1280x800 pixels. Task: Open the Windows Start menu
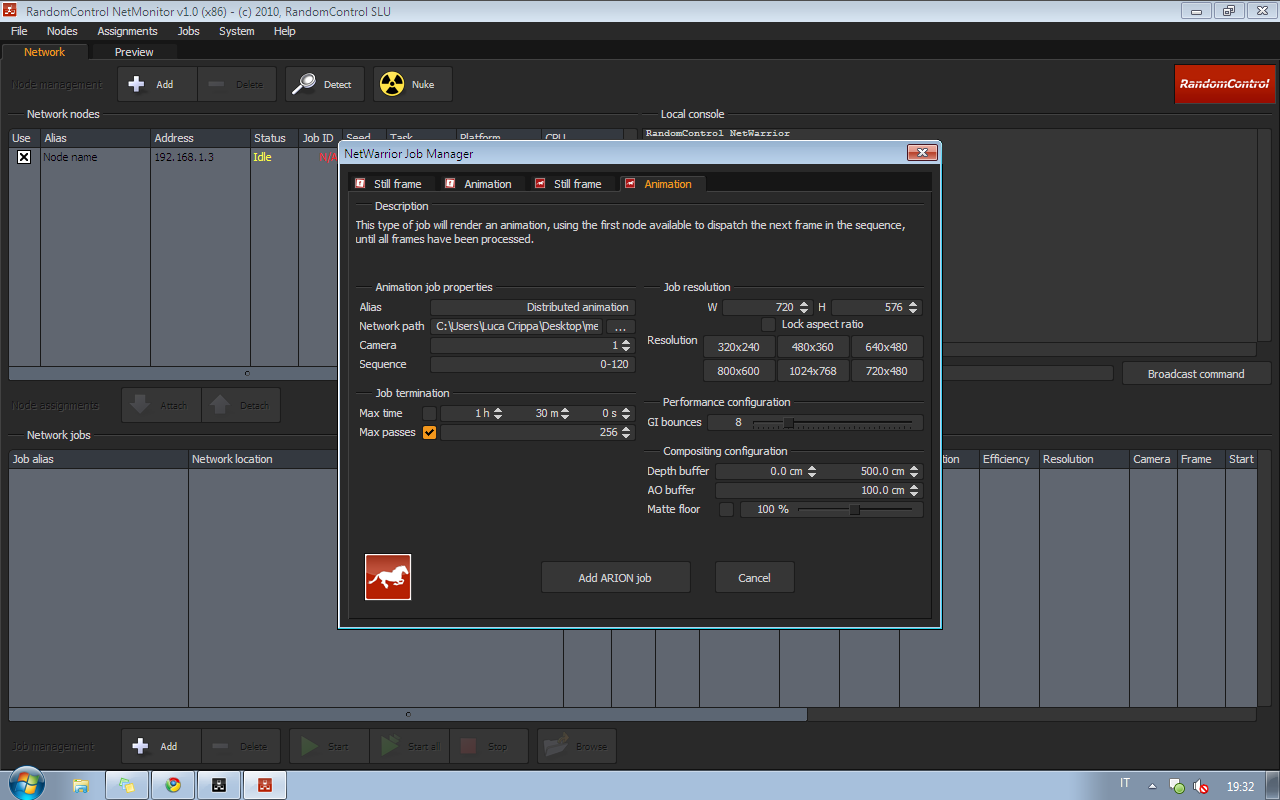pos(24,783)
